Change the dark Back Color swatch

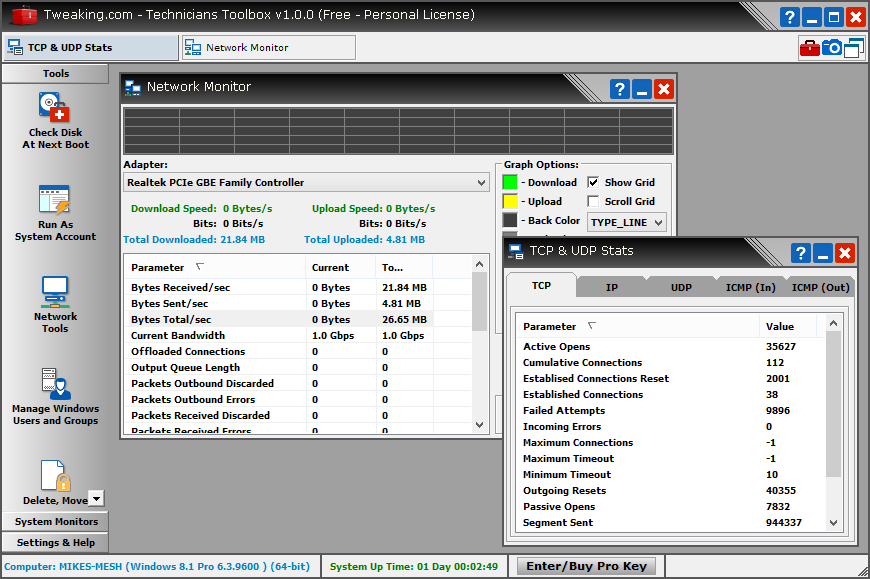pos(510,220)
